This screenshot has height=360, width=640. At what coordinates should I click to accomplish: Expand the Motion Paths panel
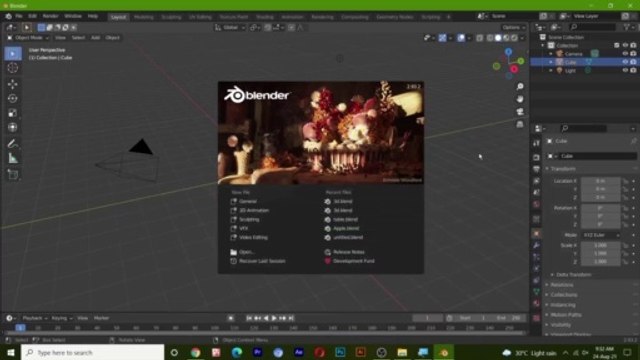pos(566,315)
